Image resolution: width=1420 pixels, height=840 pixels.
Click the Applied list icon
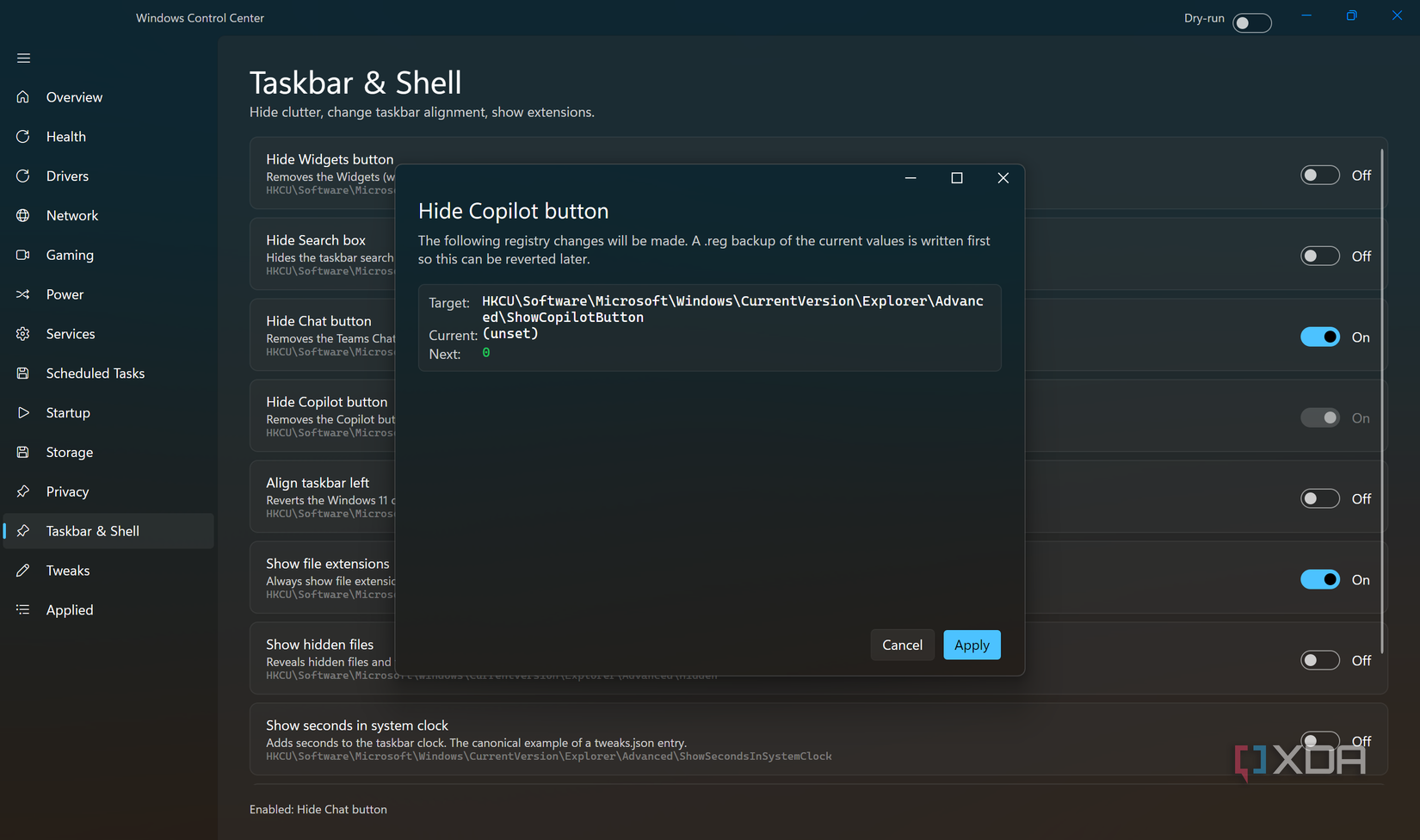[x=23, y=609]
